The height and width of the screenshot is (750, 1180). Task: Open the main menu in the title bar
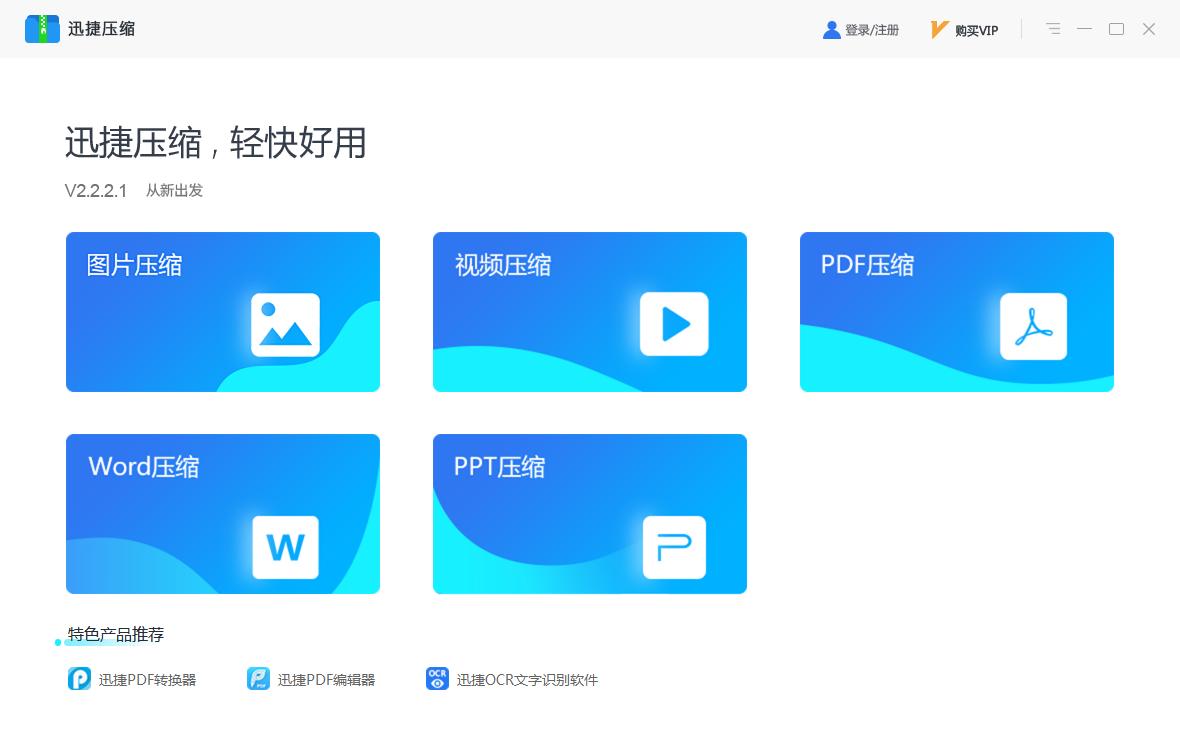1052,29
